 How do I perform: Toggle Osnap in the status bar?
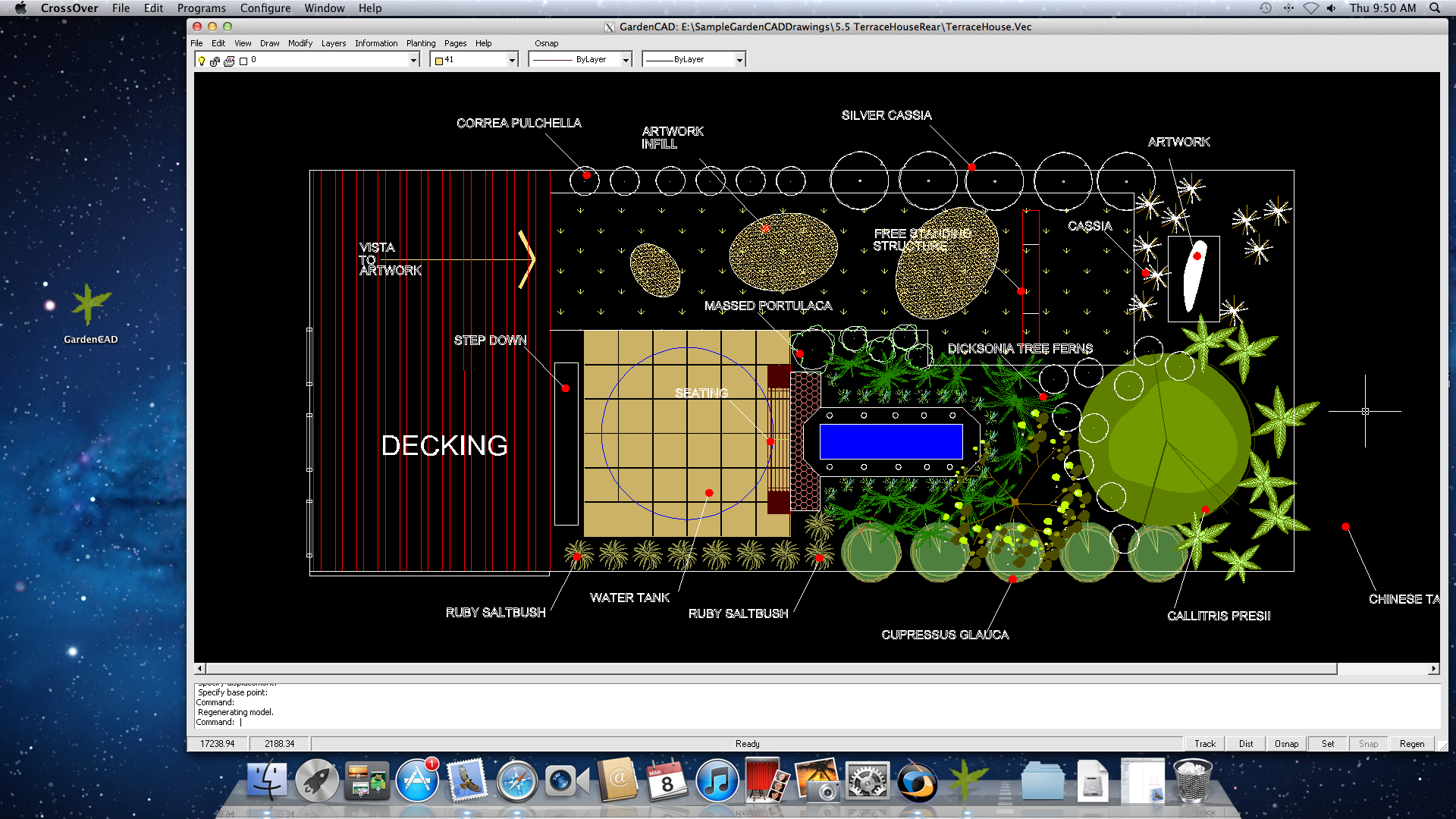[x=1286, y=744]
